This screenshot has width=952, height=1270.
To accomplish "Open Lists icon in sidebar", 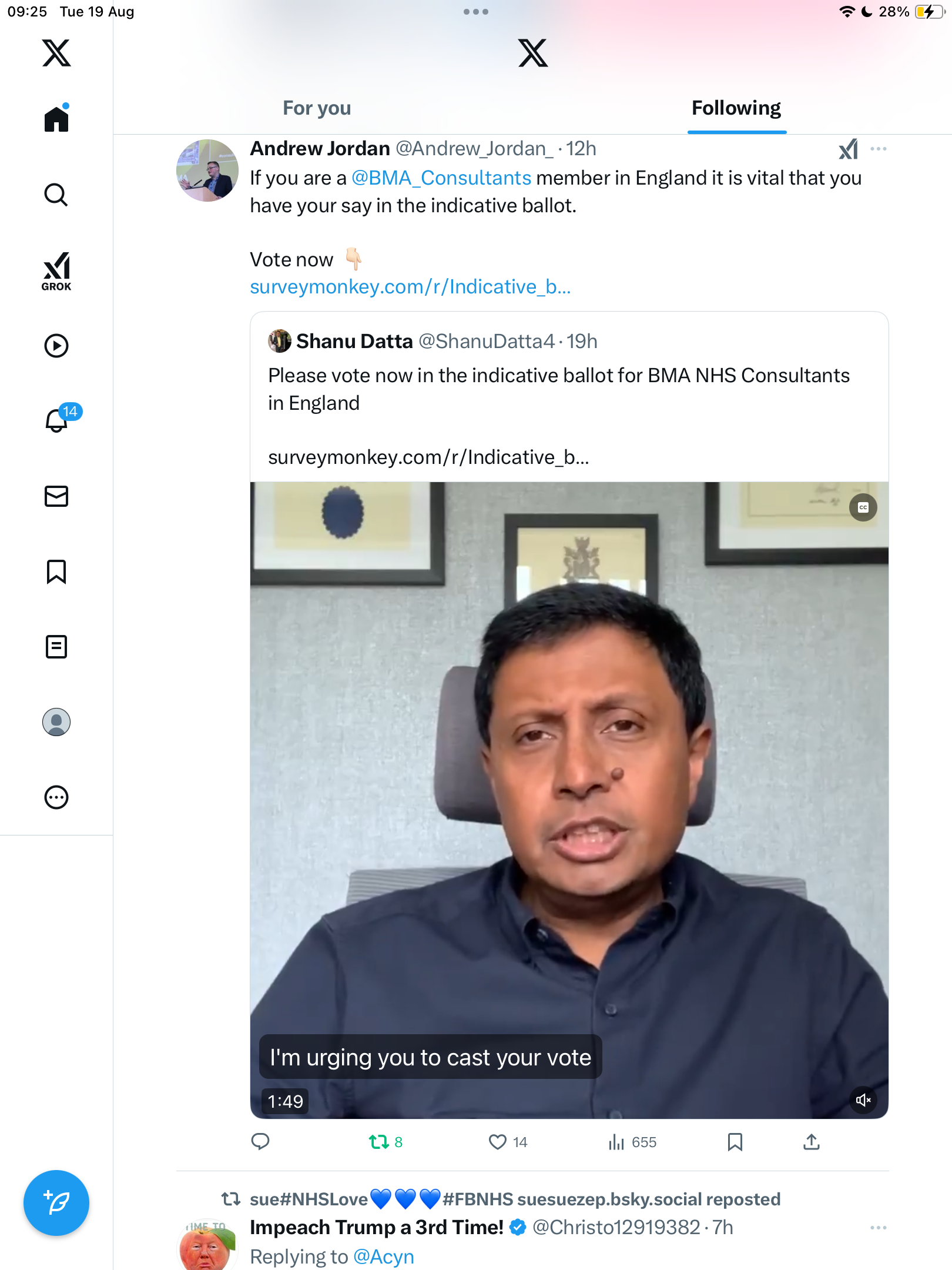I will coord(56,646).
